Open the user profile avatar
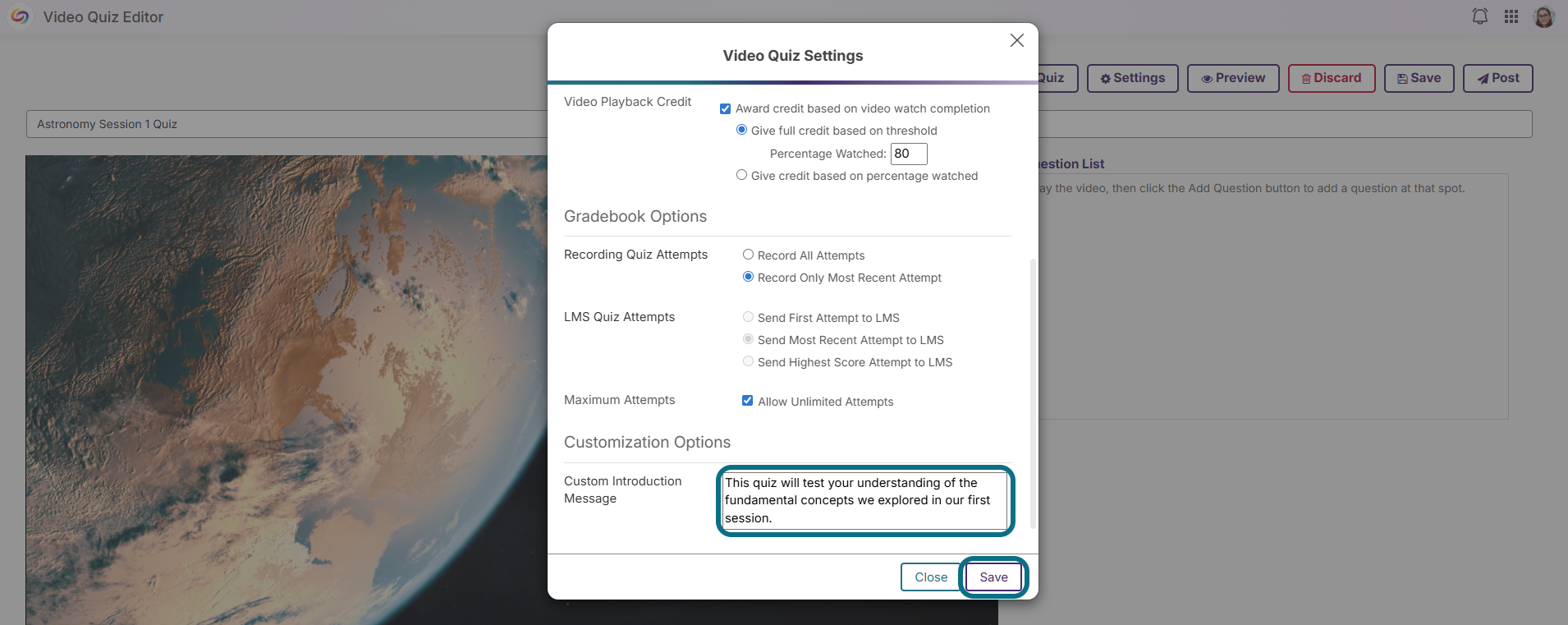The width and height of the screenshot is (1568, 625). pyautogui.click(x=1543, y=16)
